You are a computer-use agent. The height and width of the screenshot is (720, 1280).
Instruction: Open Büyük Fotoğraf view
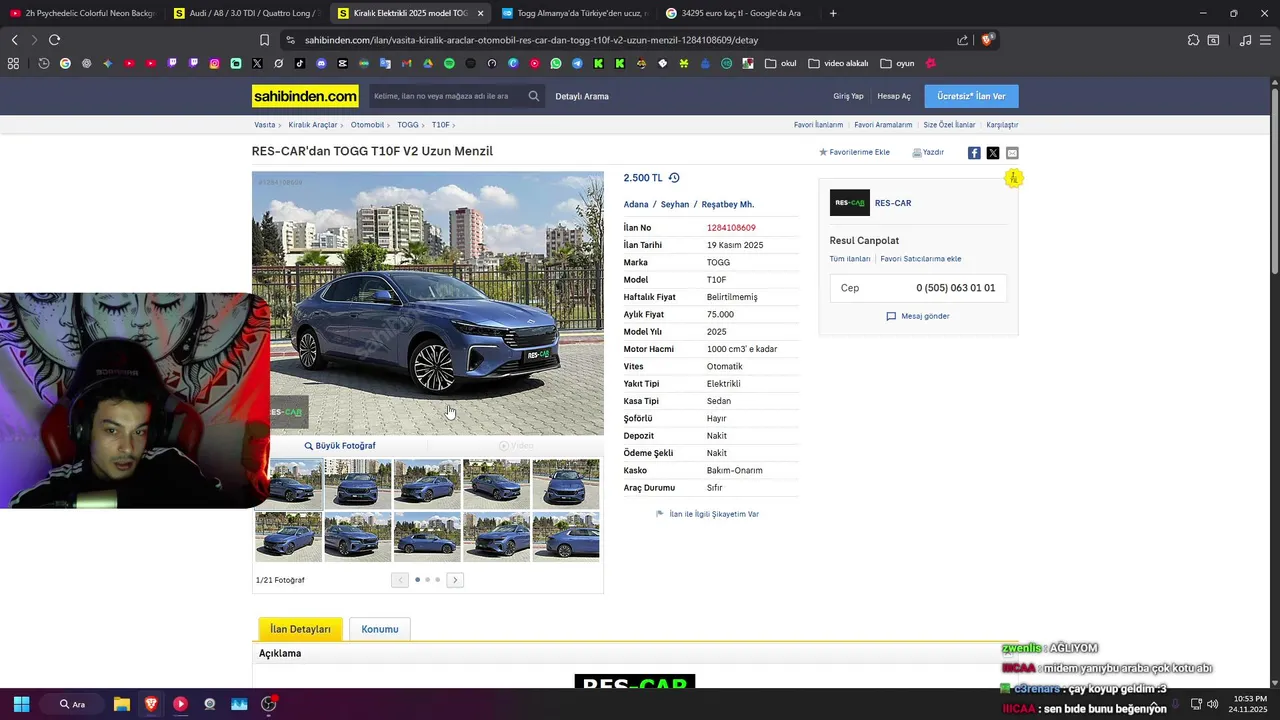click(x=340, y=446)
